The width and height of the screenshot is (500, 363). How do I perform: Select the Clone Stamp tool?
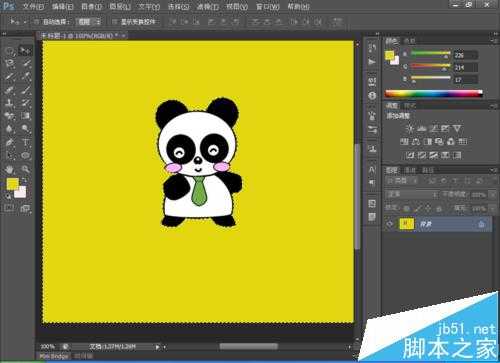9,103
